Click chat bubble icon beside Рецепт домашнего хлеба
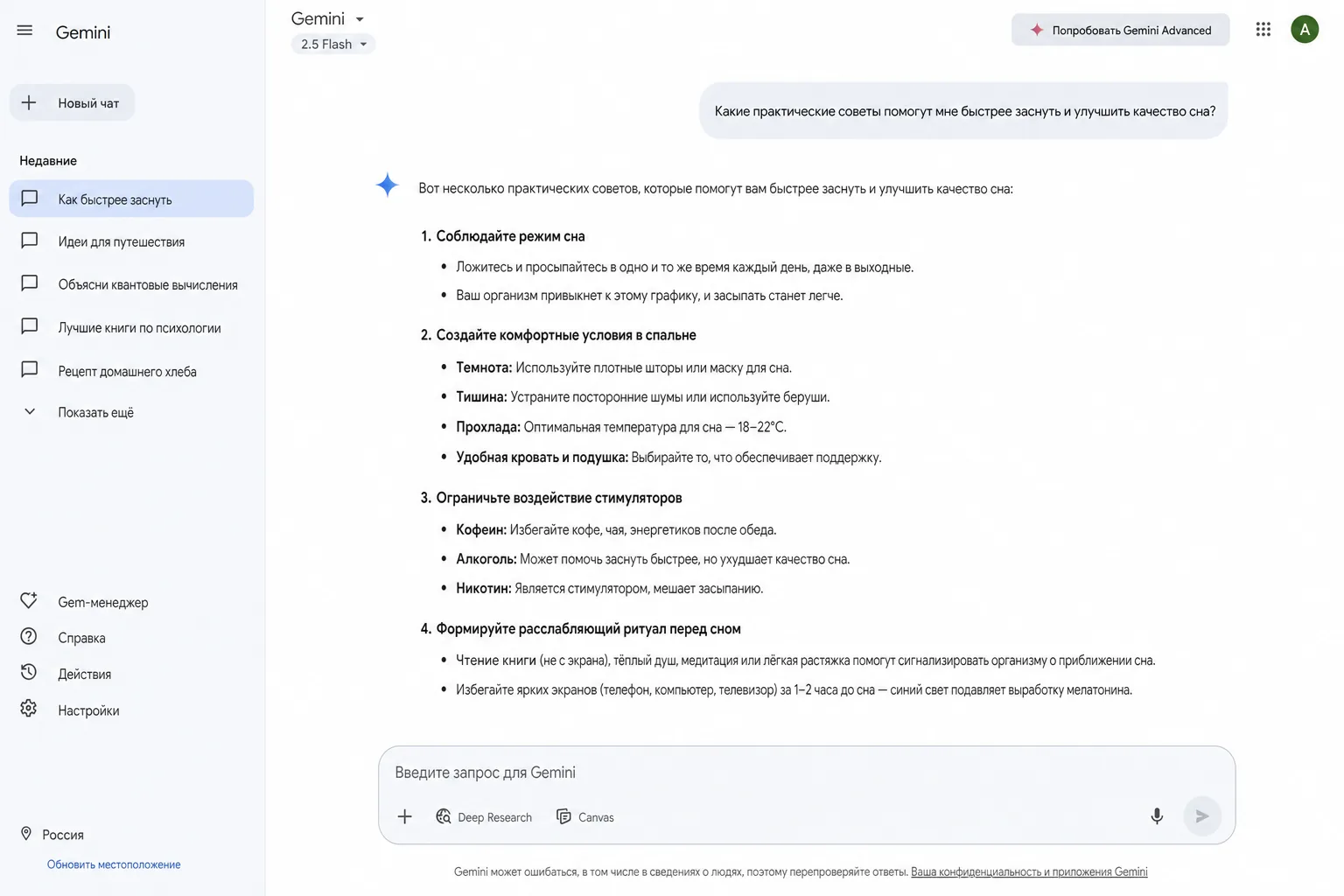Screen dimensions: 1344x896 pos(30,369)
